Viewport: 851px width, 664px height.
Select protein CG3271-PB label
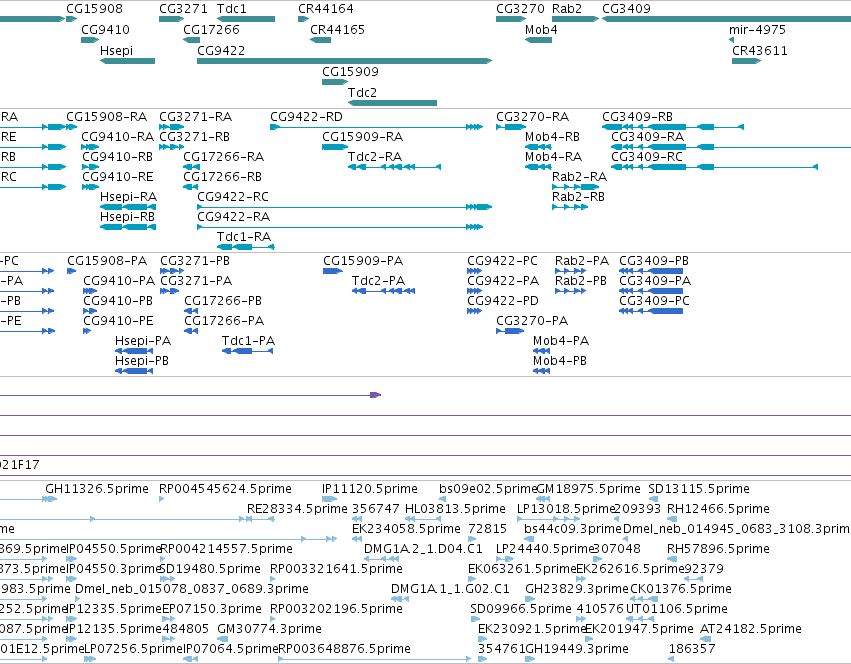[x=195, y=261]
